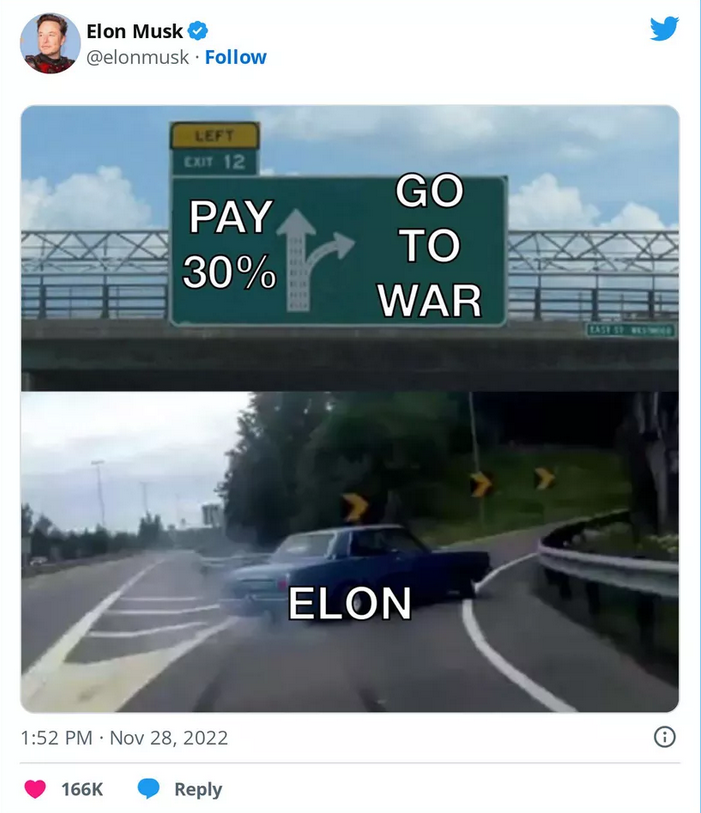Click the Reply text label
The image size is (701, 813).
coord(198,789)
